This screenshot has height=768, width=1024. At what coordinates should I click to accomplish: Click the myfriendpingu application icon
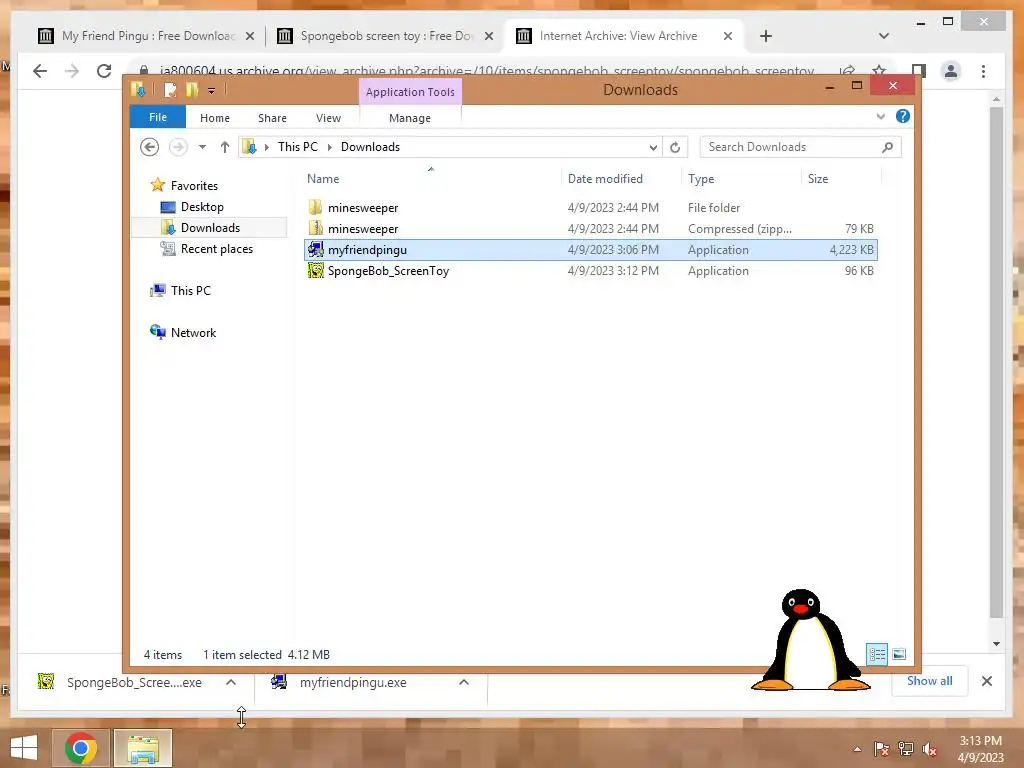315,249
